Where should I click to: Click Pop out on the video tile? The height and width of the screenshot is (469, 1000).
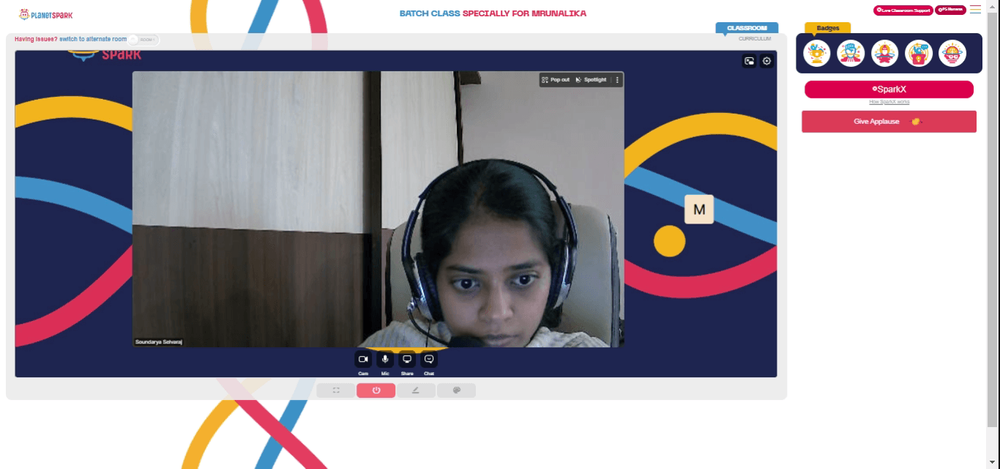coord(555,80)
